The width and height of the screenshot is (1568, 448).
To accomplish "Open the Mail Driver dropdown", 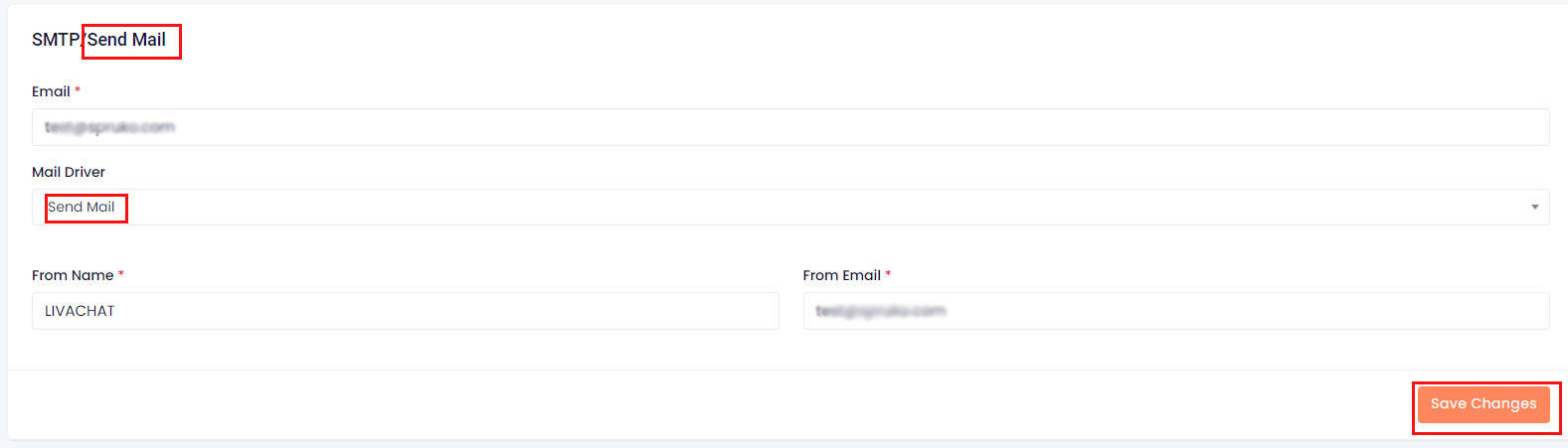I will [x=790, y=207].
